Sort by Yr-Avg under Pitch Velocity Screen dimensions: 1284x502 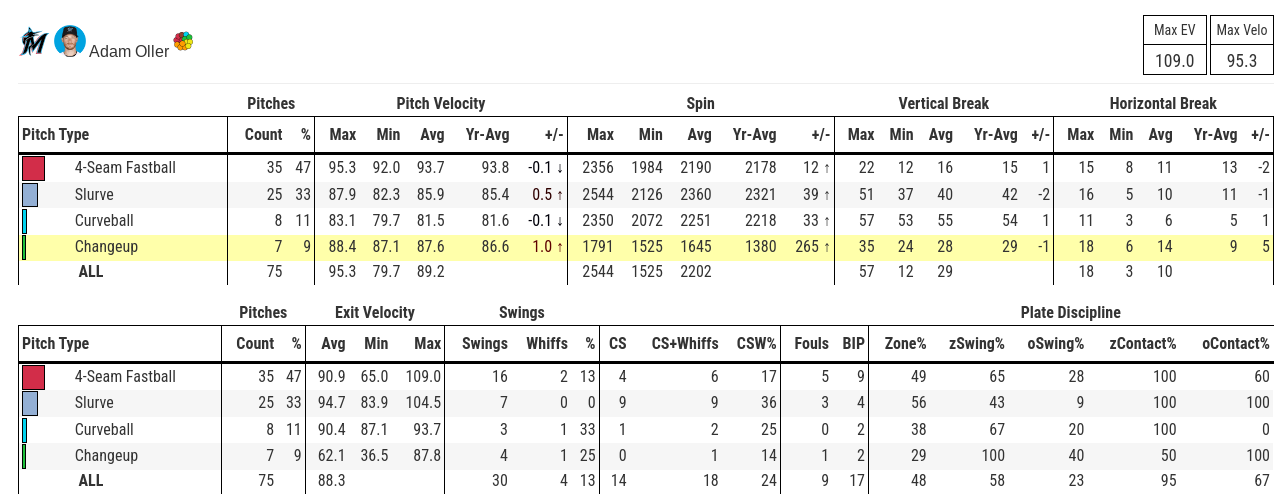tap(487, 135)
